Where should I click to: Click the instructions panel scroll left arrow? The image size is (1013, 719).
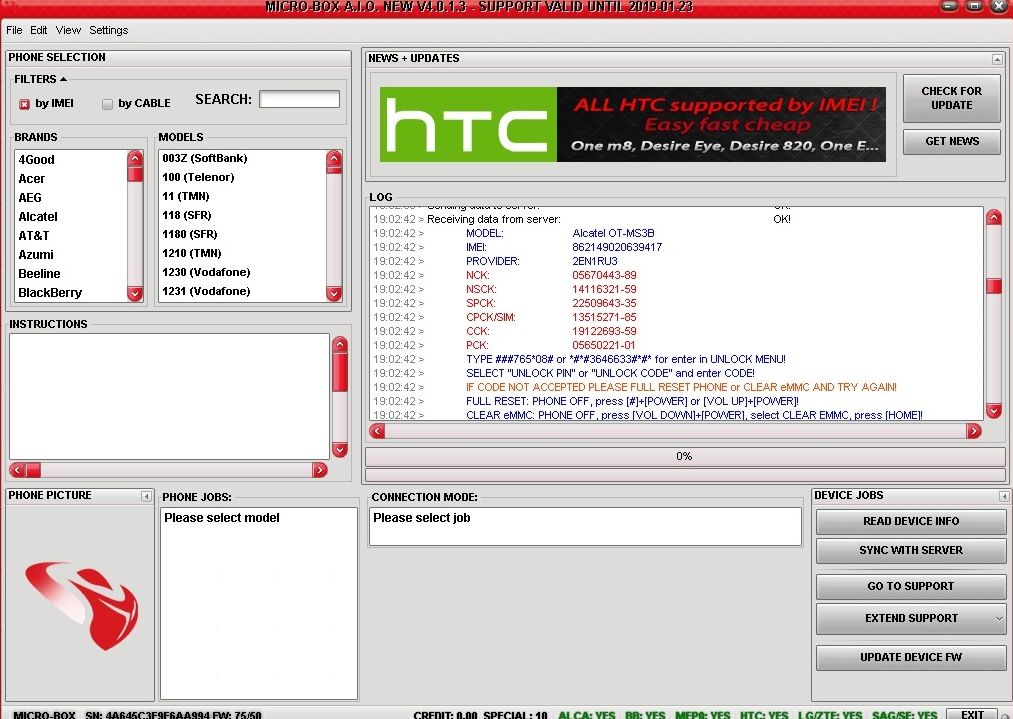[17, 470]
